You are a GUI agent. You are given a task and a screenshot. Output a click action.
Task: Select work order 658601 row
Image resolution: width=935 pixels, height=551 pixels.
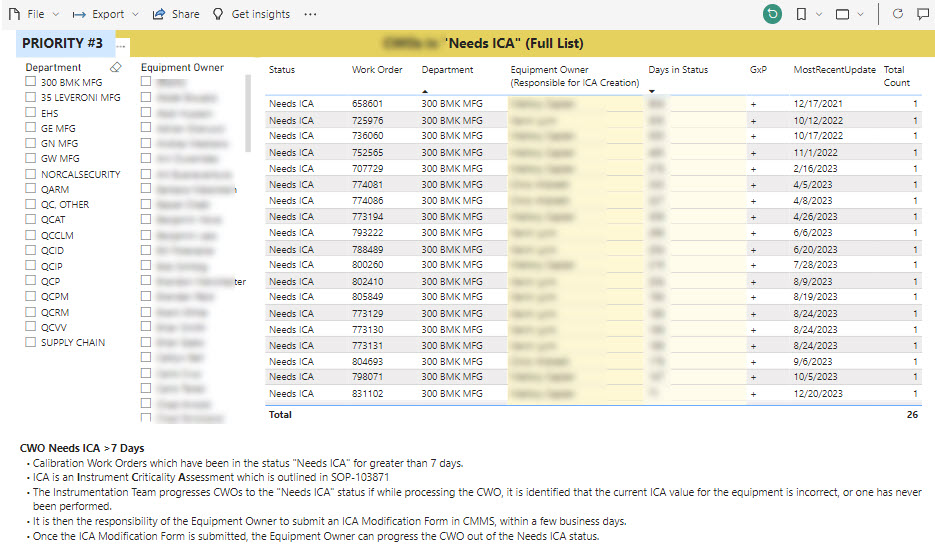[367, 103]
